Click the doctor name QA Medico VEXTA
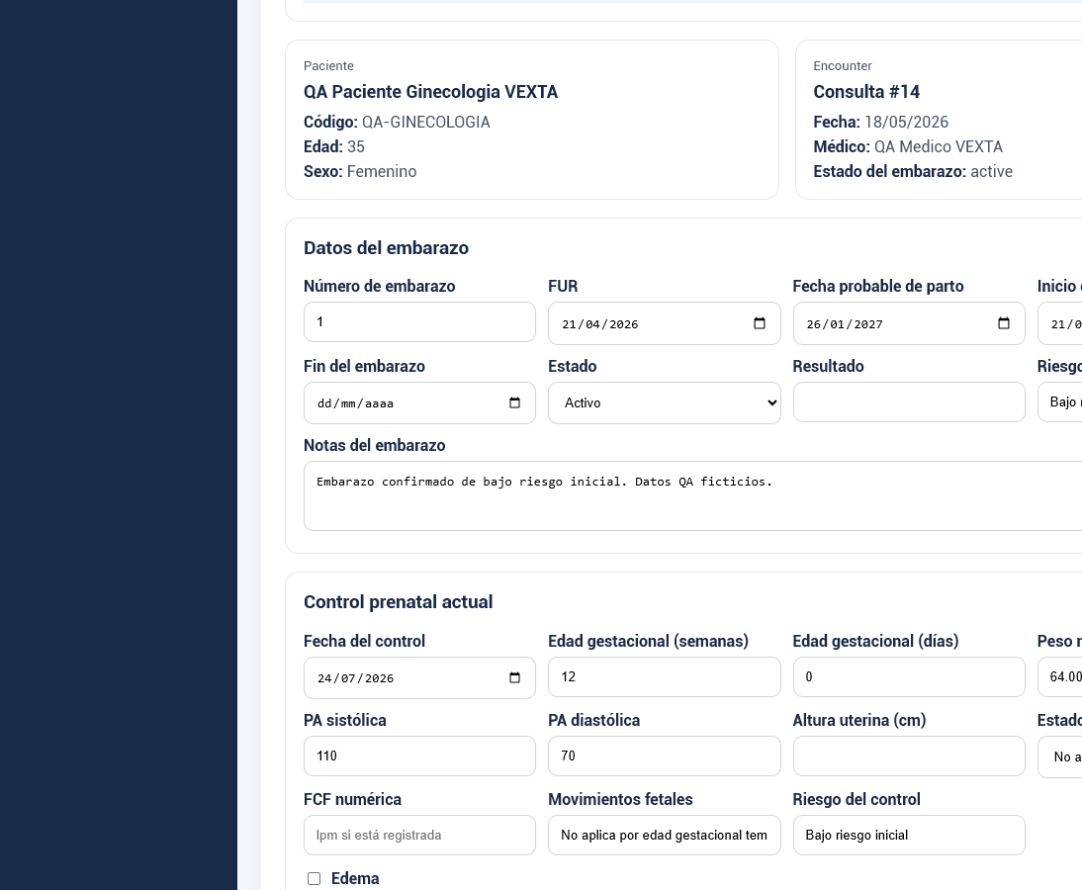Image resolution: width=1082 pixels, height=890 pixels. (x=938, y=147)
